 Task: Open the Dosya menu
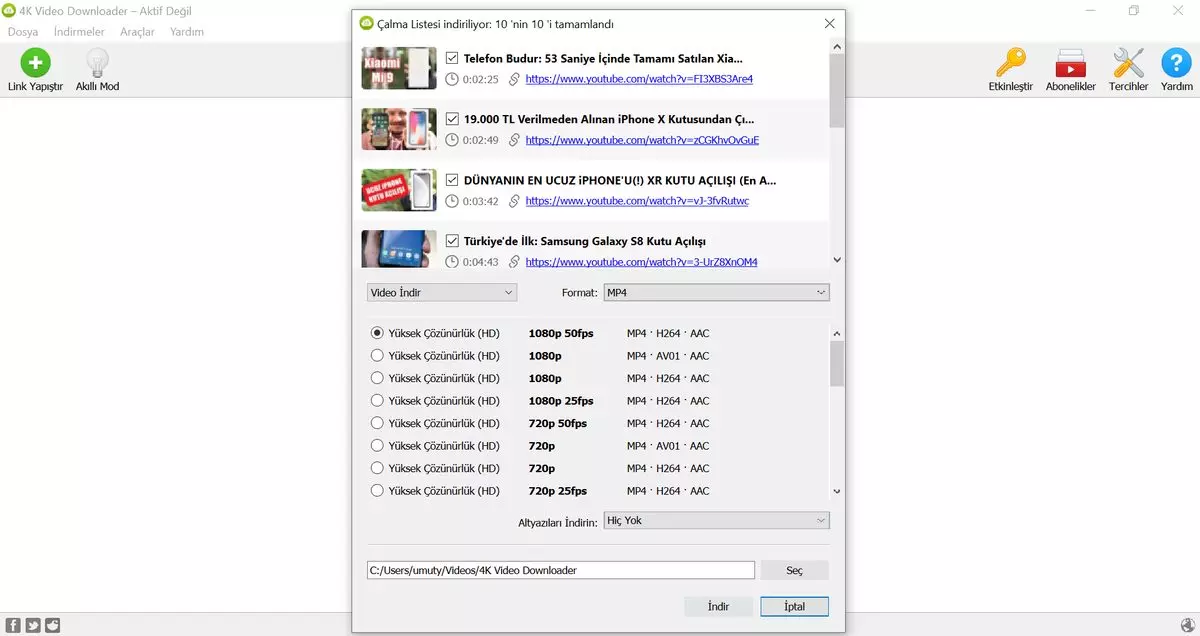tap(24, 31)
